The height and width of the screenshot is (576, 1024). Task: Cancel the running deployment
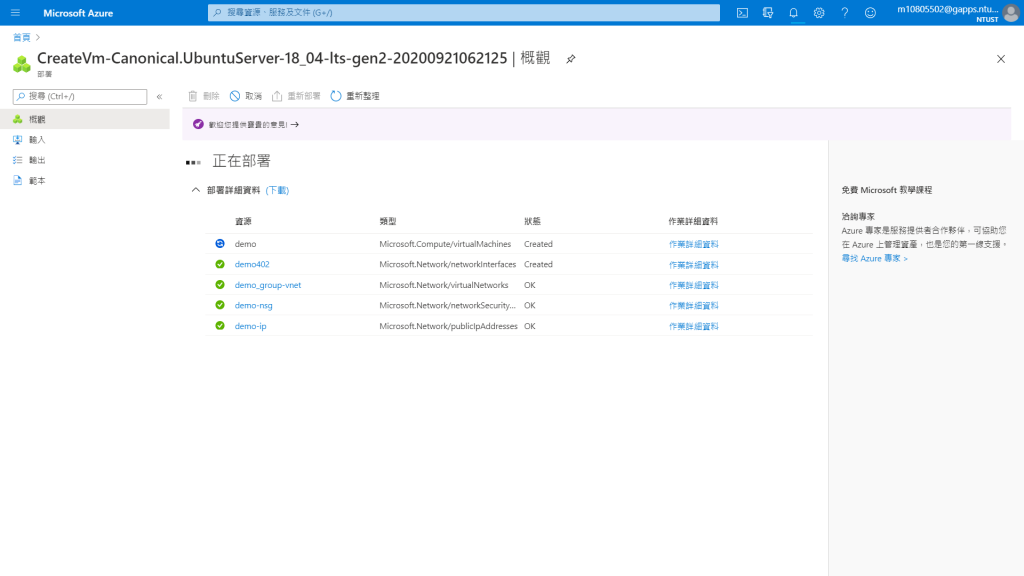[x=246, y=96]
